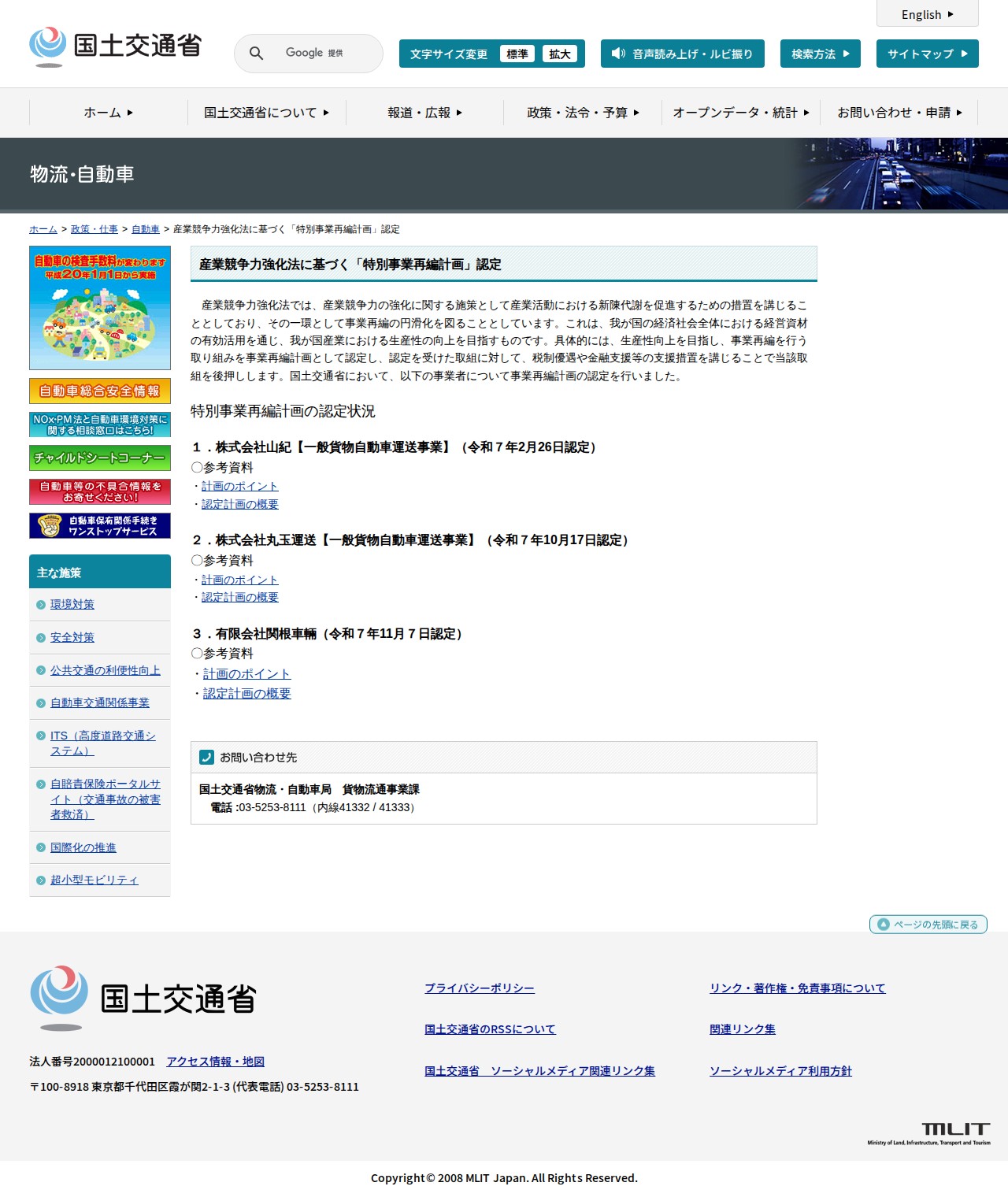Open the 国際化の推進 sidebar link

pyautogui.click(x=83, y=847)
